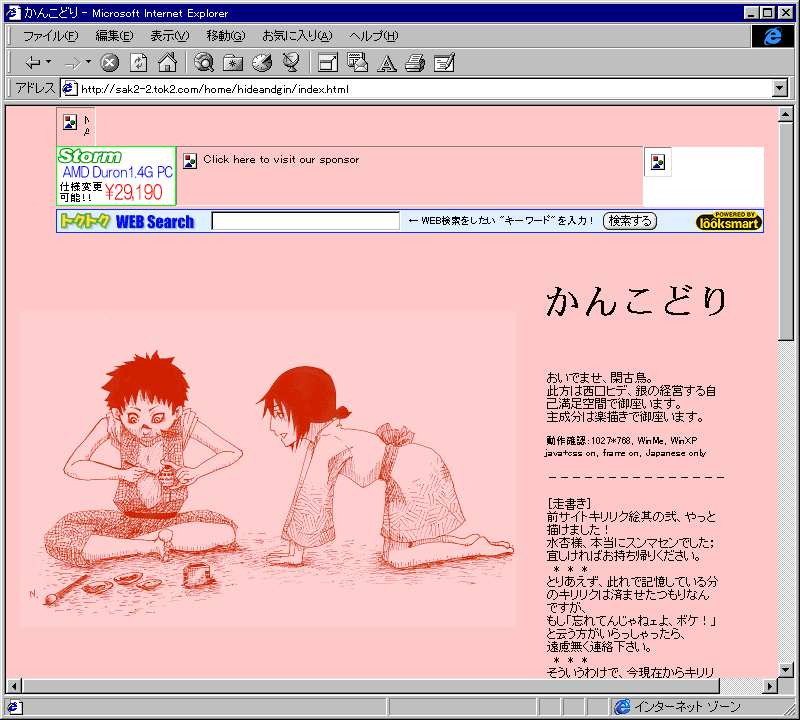Image resolution: width=800 pixels, height=720 pixels.
Task: Click the horizontal scrollbar right arrow
Action: (x=770, y=686)
